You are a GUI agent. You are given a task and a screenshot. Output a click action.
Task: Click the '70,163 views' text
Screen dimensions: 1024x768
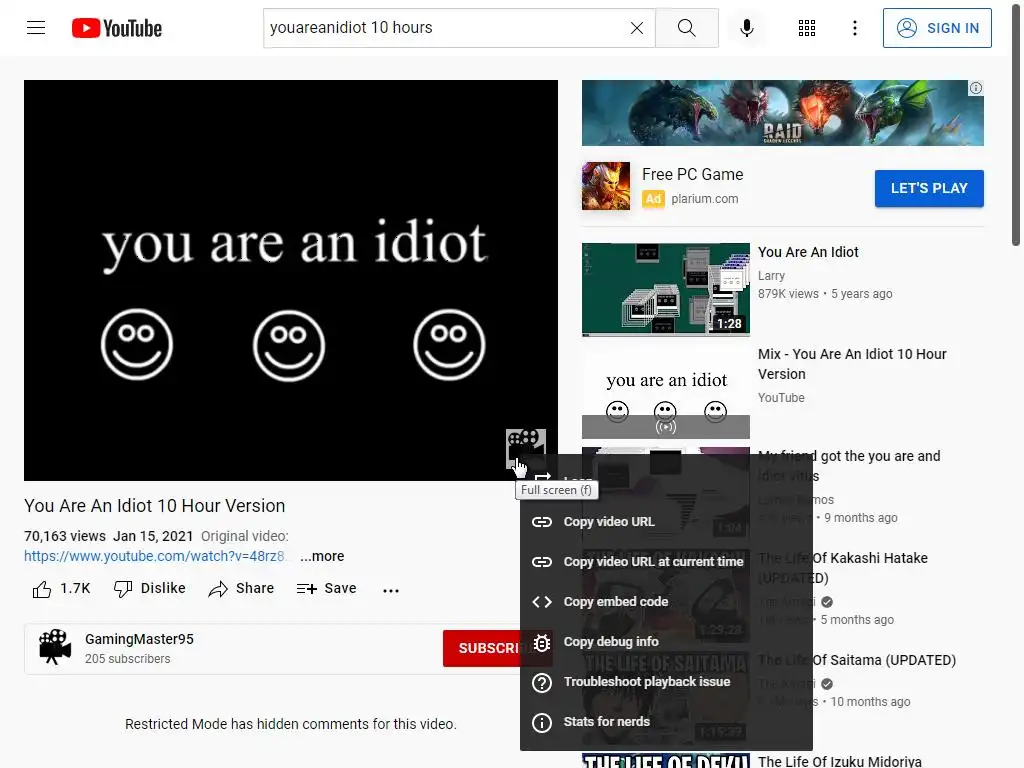65,536
